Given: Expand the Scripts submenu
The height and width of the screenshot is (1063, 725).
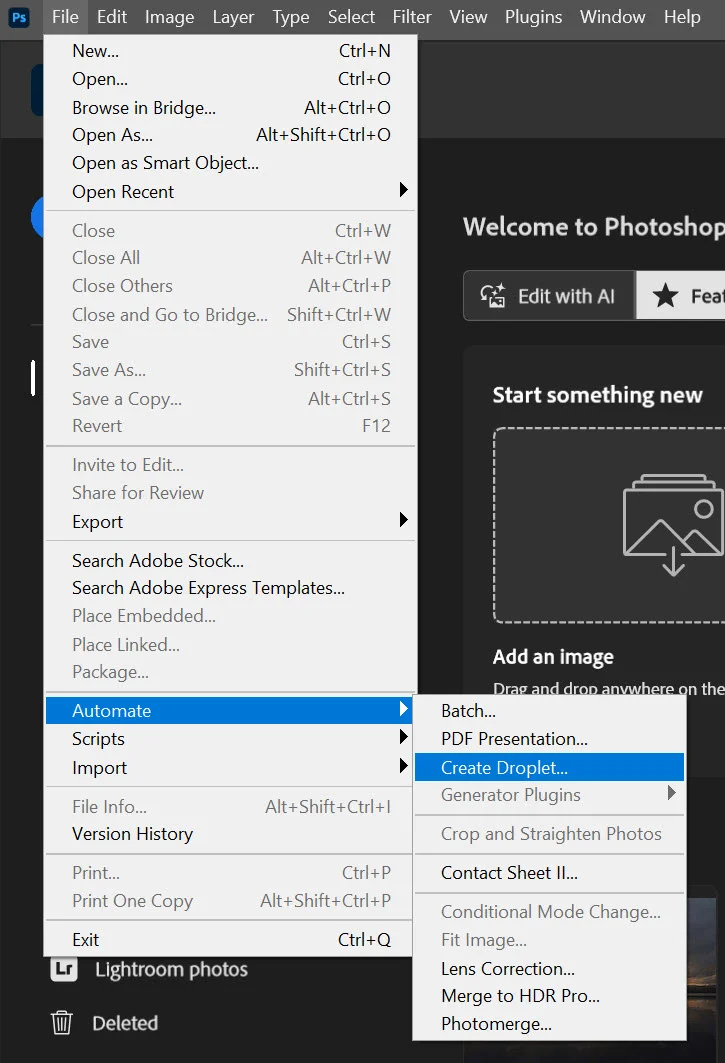Looking at the screenshot, I should [x=229, y=739].
